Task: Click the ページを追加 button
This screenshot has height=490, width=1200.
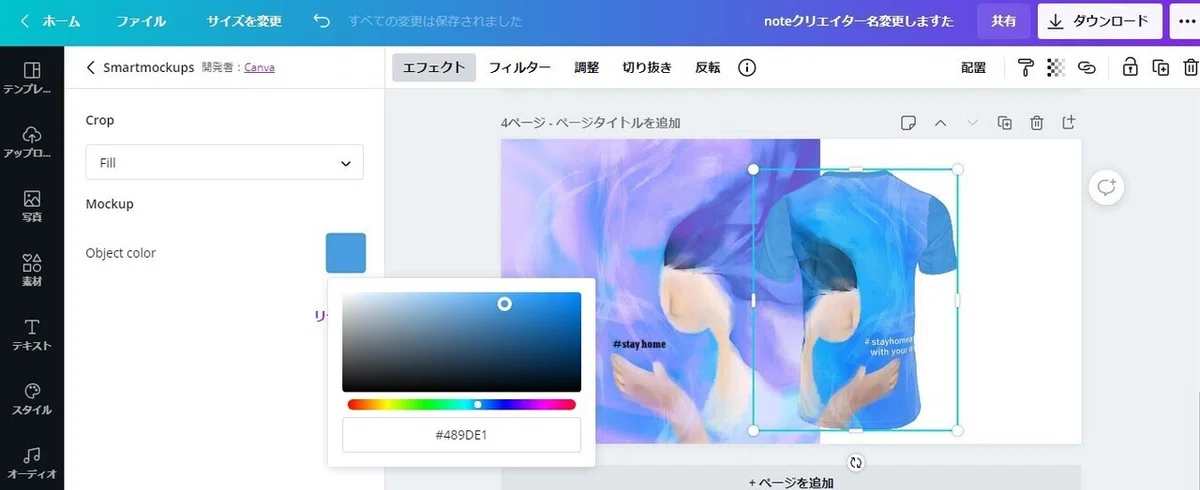Action: click(791, 481)
